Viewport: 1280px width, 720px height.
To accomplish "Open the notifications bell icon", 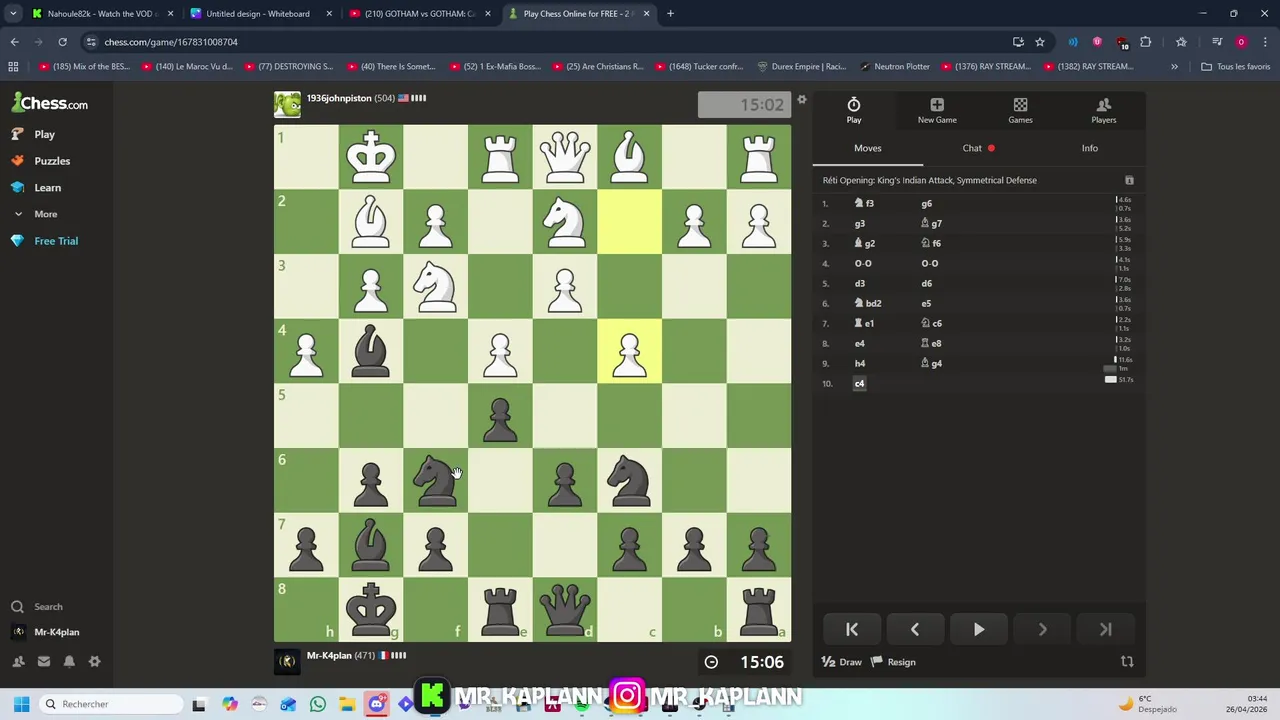I will pos(69,661).
